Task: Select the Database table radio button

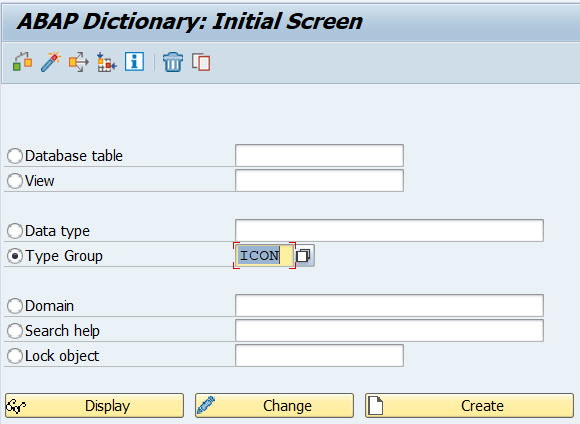Action: coord(15,156)
